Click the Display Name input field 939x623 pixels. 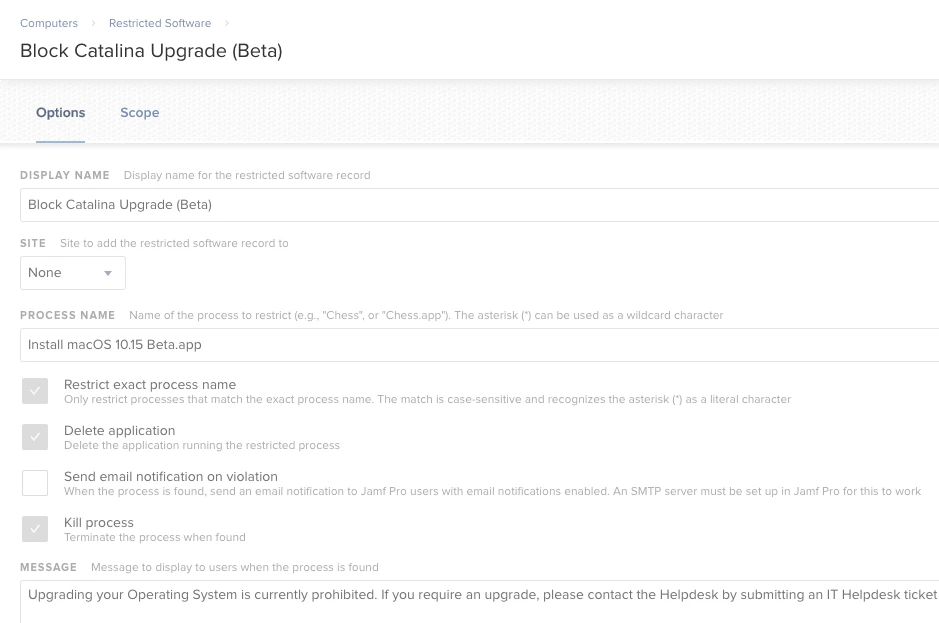479,205
